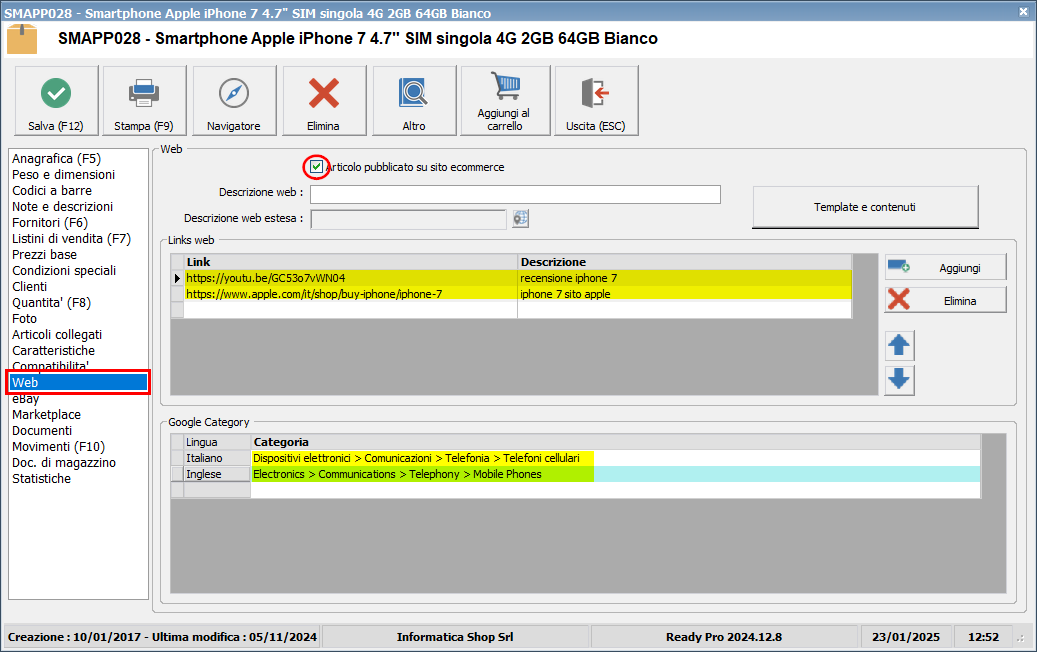Select the Italiano Google category cell
Viewport: 1037px width, 652px height.
pos(615,458)
